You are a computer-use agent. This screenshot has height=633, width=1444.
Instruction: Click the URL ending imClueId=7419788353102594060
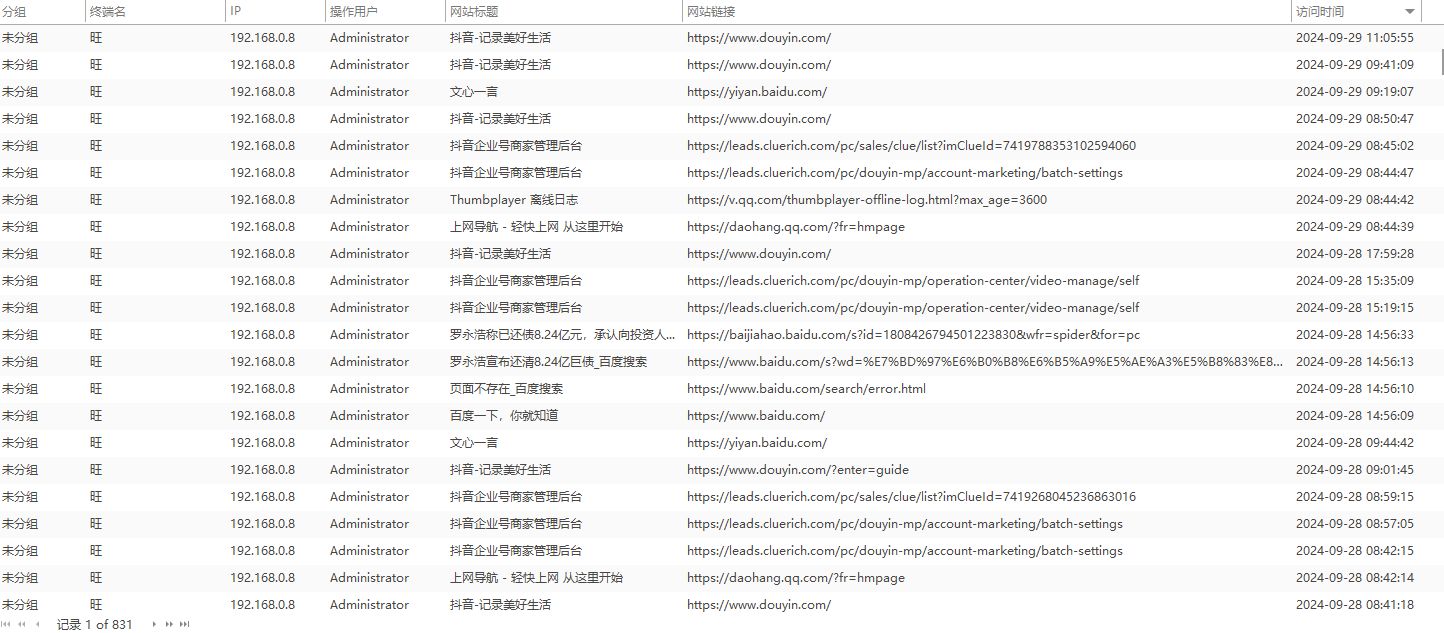click(911, 146)
